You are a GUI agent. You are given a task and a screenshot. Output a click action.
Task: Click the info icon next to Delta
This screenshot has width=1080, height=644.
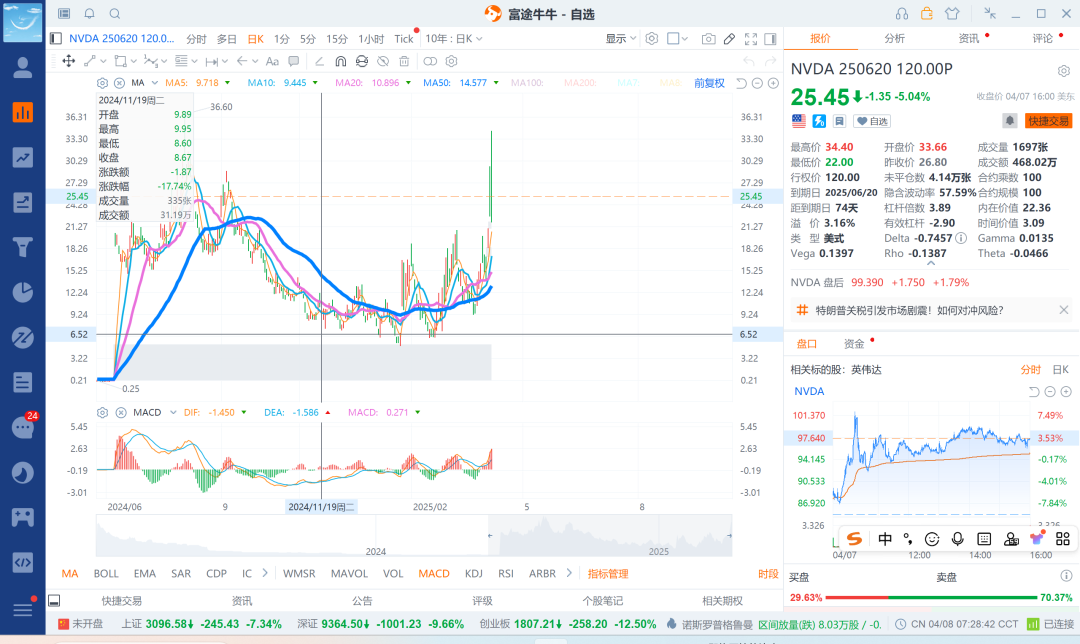961,238
